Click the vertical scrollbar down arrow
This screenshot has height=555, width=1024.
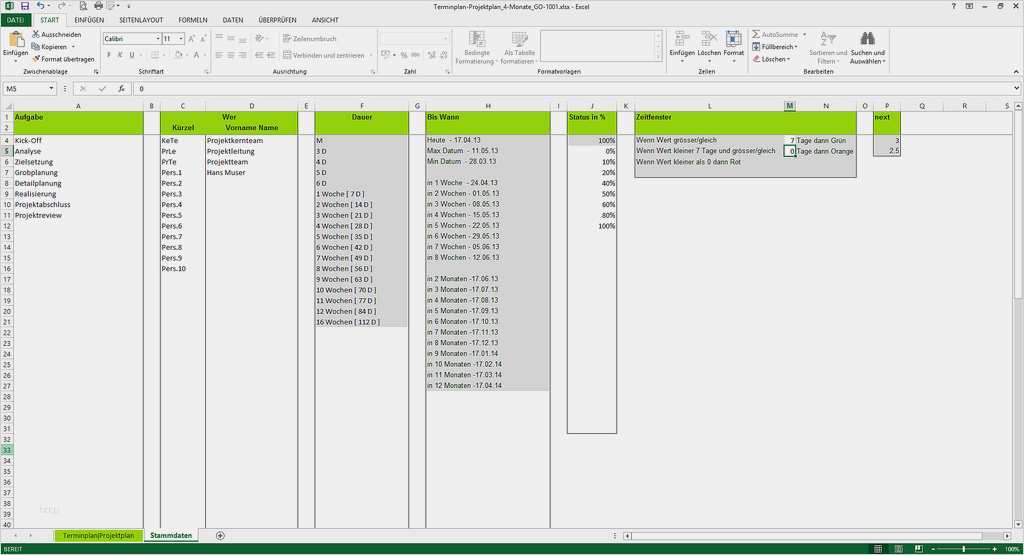[1017, 524]
